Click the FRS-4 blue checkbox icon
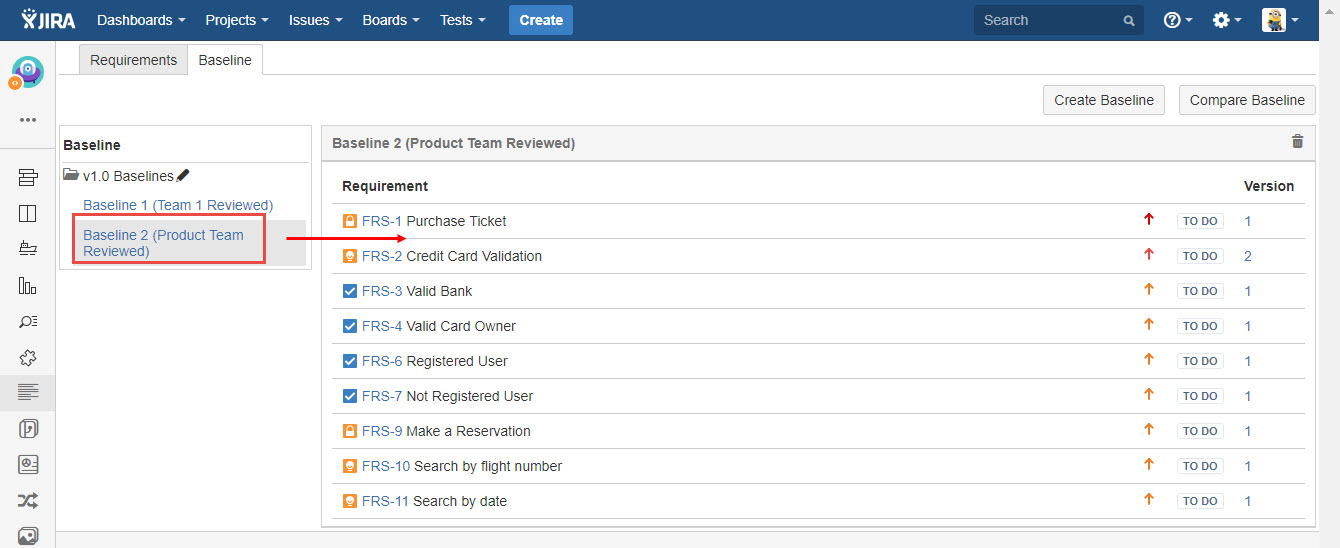The image size is (1340, 548). [x=350, y=326]
